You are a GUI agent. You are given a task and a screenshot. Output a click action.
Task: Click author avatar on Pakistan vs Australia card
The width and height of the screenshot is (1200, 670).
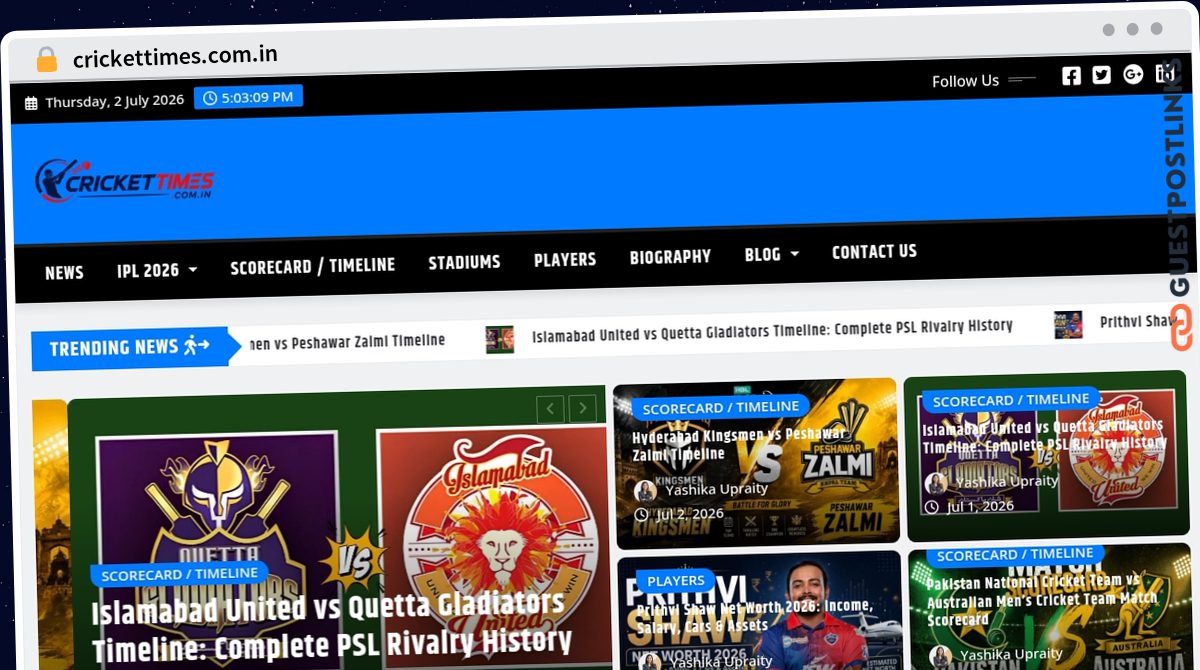point(940,656)
